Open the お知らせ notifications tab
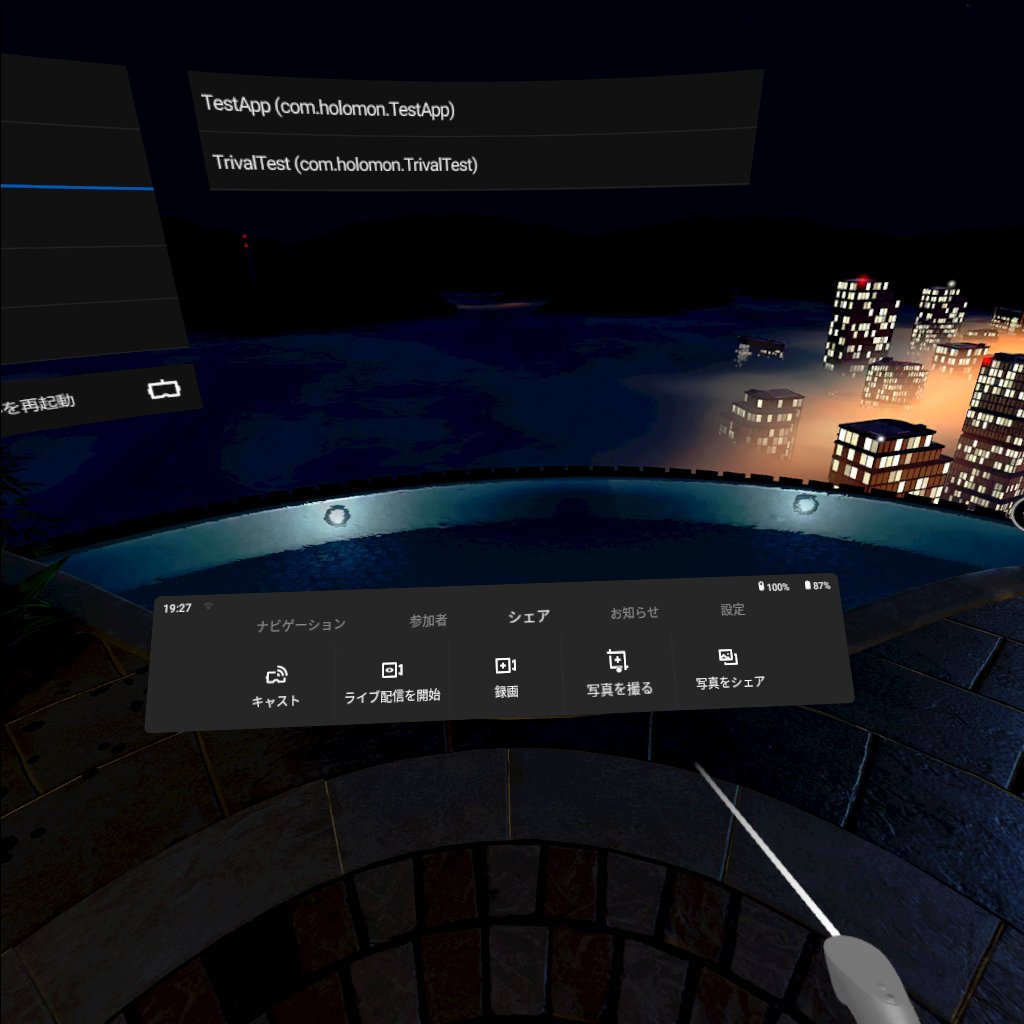This screenshot has width=1024, height=1024. [634, 613]
